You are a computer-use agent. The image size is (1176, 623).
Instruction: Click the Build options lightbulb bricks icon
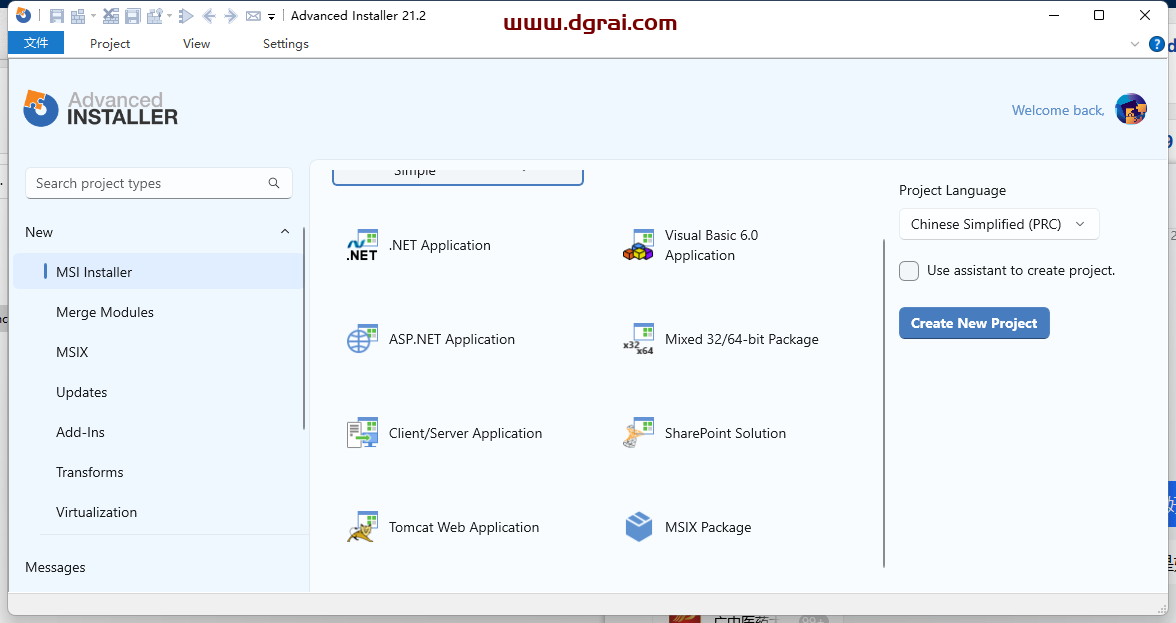click(155, 16)
